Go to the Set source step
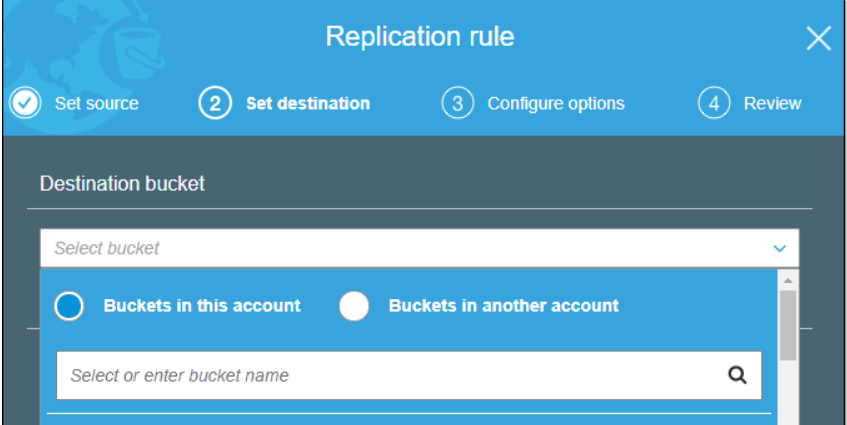Screen dimensions: 847x425 [96, 103]
